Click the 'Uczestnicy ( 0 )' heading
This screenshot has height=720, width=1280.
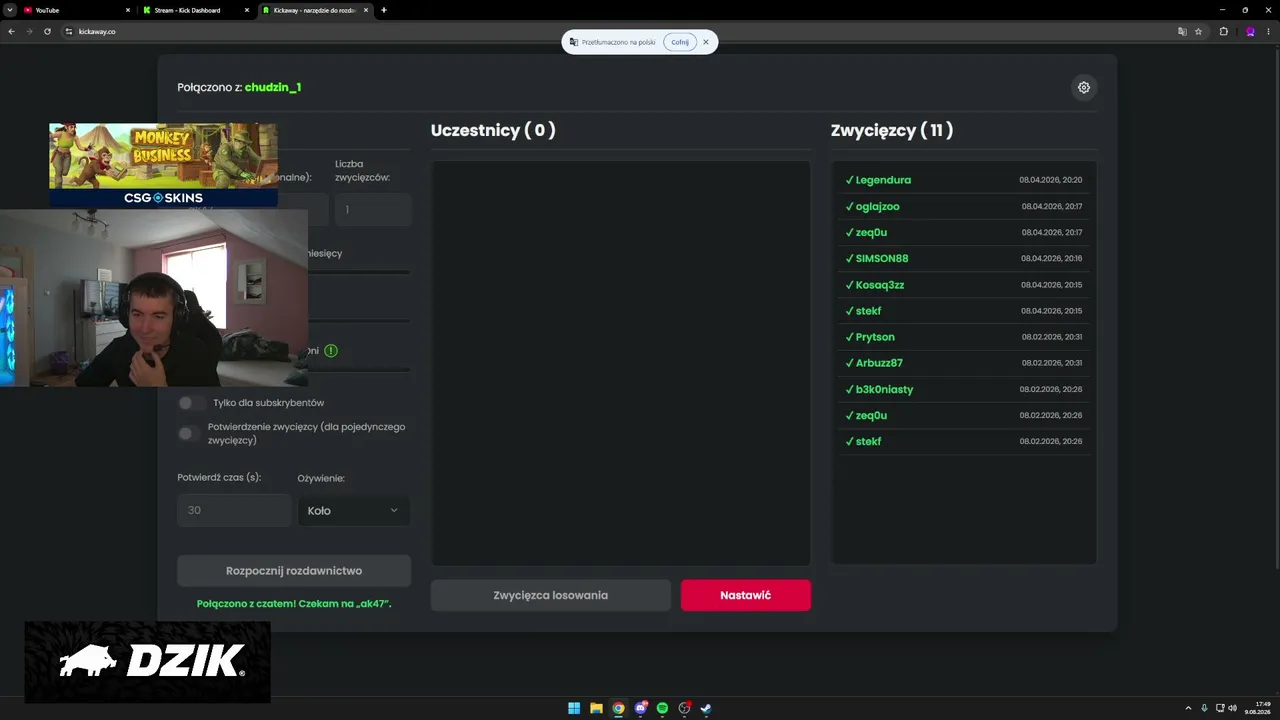(493, 130)
